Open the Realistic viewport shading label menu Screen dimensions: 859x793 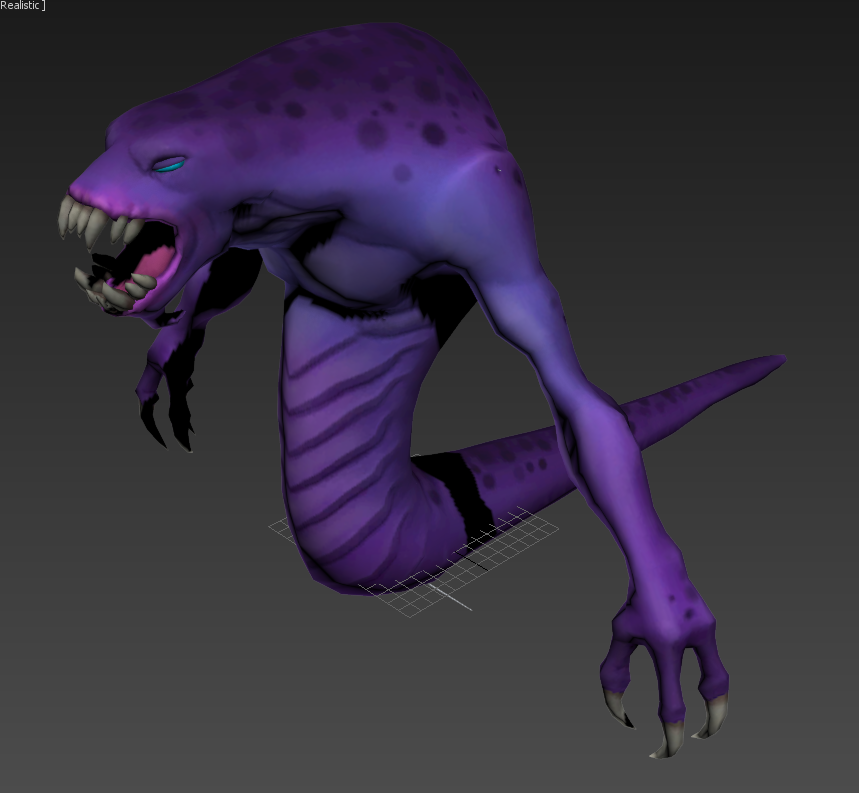tap(20, 5)
